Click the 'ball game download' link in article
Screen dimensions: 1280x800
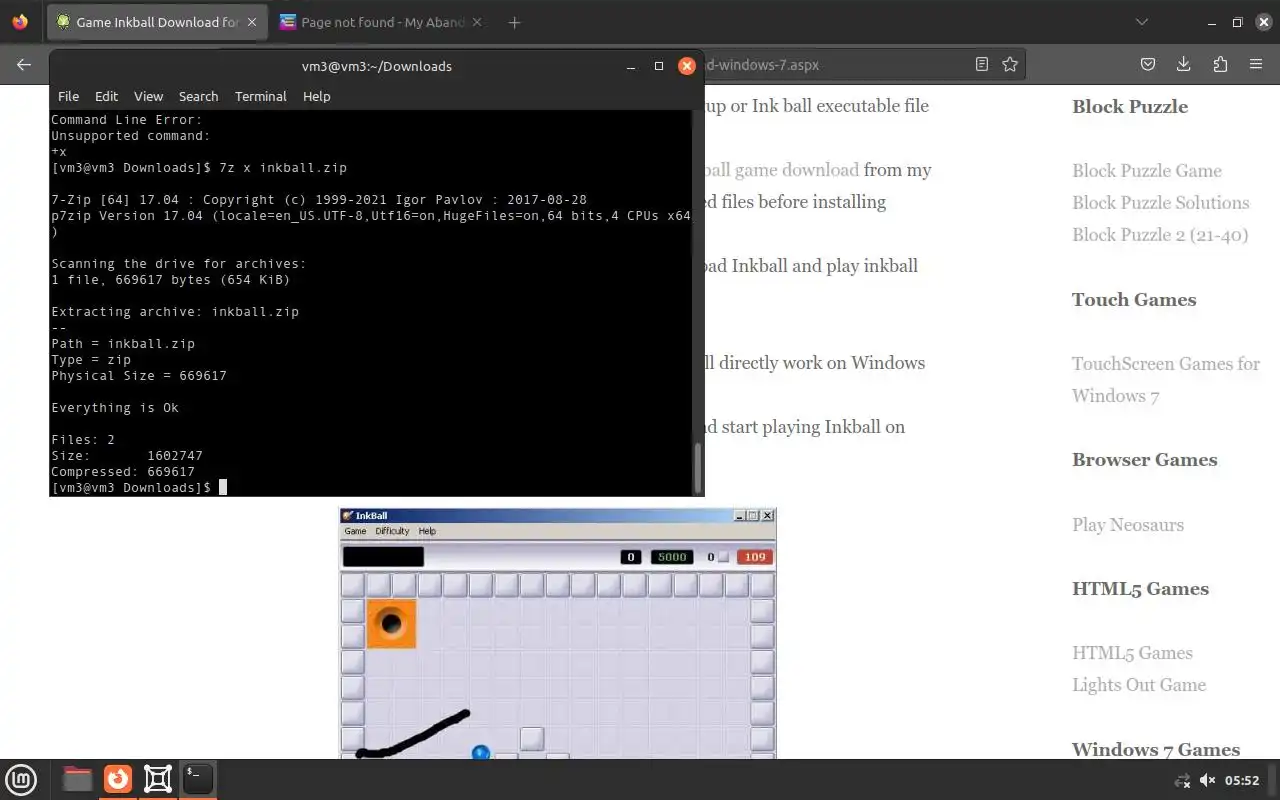tap(782, 170)
